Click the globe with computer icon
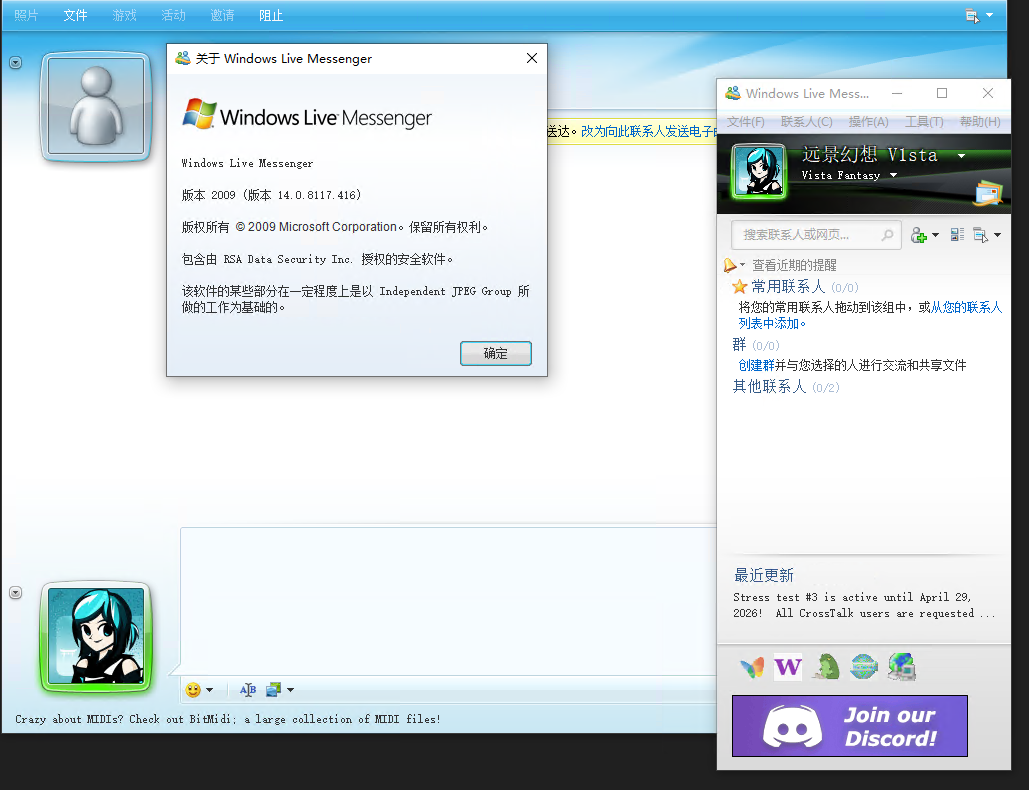Viewport: 1029px width, 790px height. (x=902, y=667)
